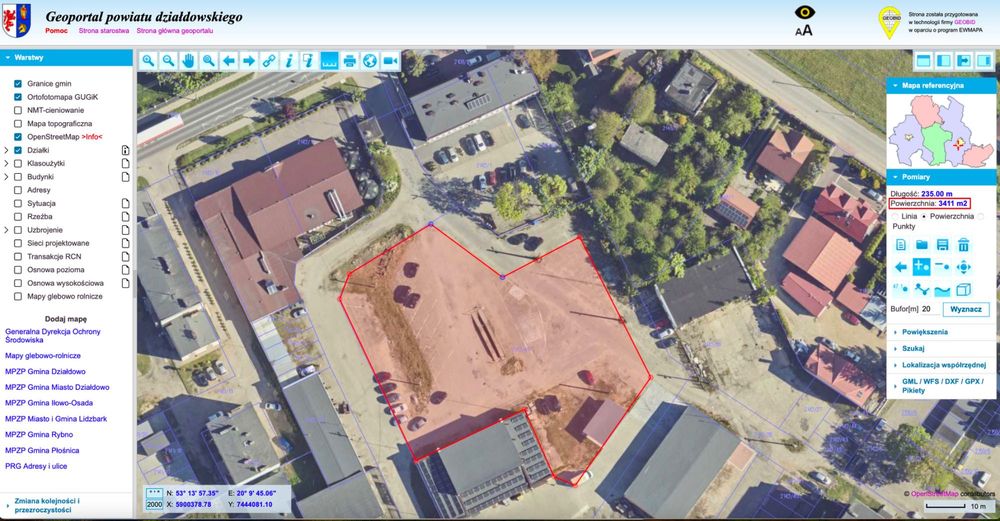Expand the Uzbrojenie layer tree
The image size is (1000, 521).
coord(6,230)
